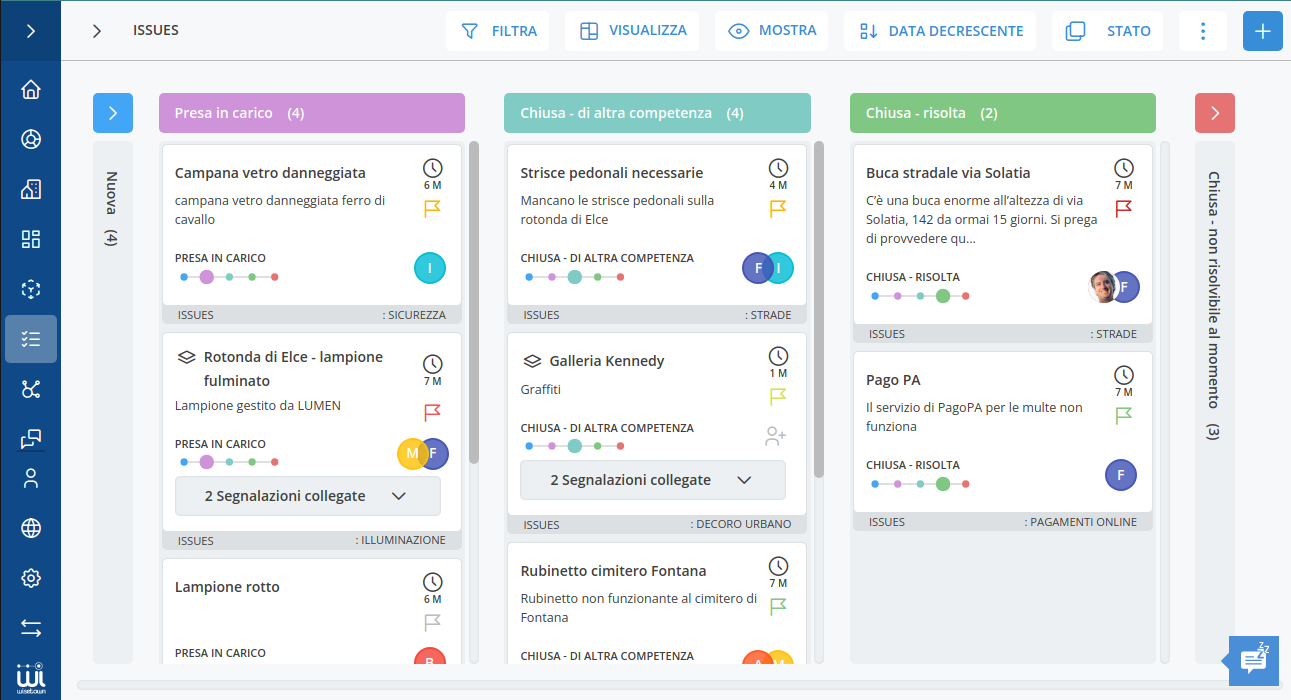Open the three-dots more options menu
The width and height of the screenshot is (1291, 700).
point(1202,31)
